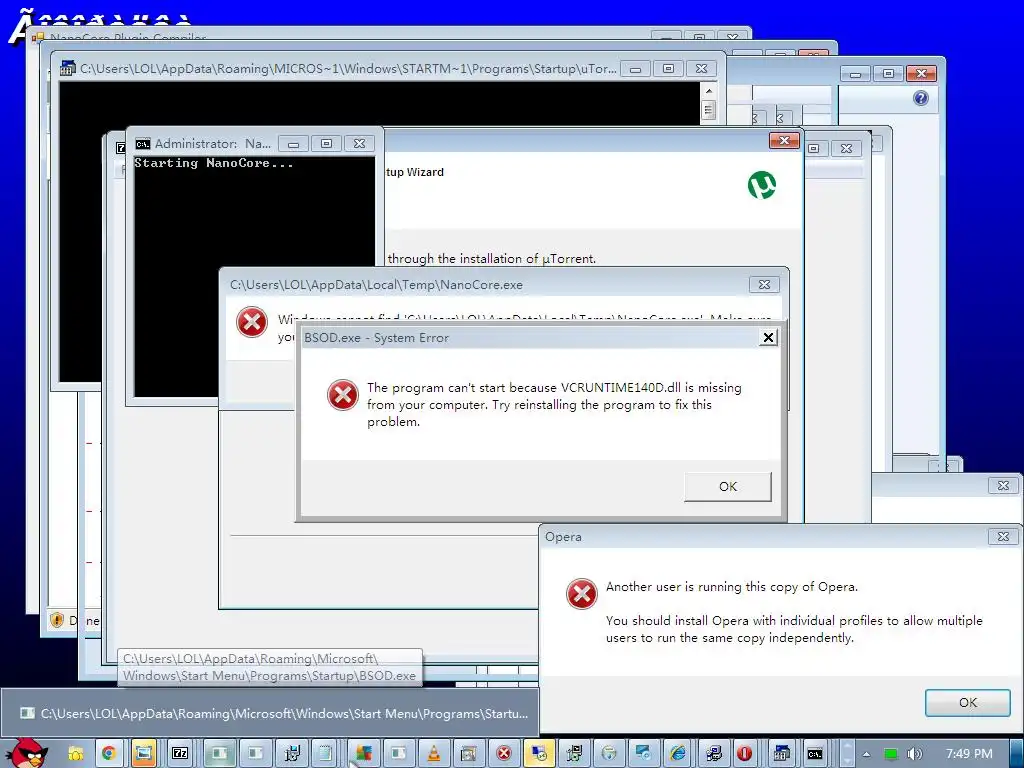Viewport: 1024px width, 768px height.
Task: Open the folder icon on the taskbar
Action: pyautogui.click(x=75, y=754)
